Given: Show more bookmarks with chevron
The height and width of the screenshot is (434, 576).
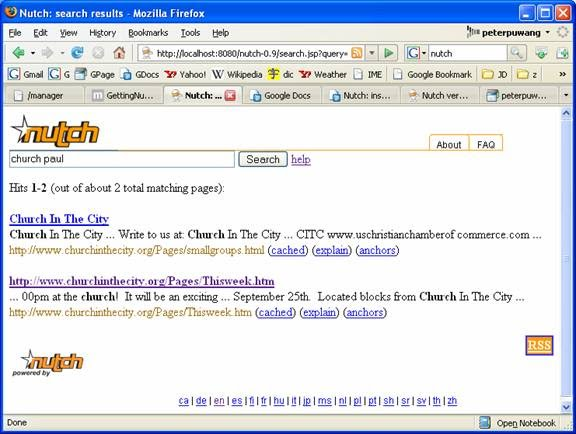Looking at the screenshot, I should 562,74.
